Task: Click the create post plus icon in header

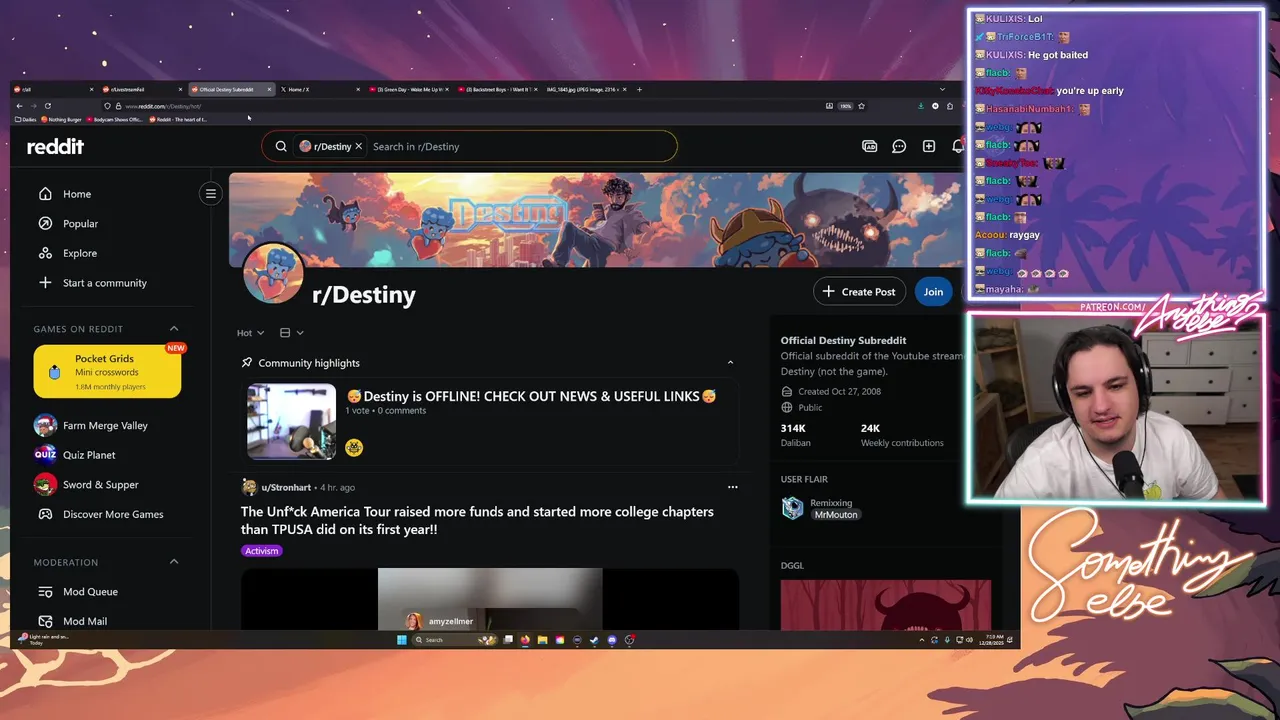Action: [x=929, y=146]
